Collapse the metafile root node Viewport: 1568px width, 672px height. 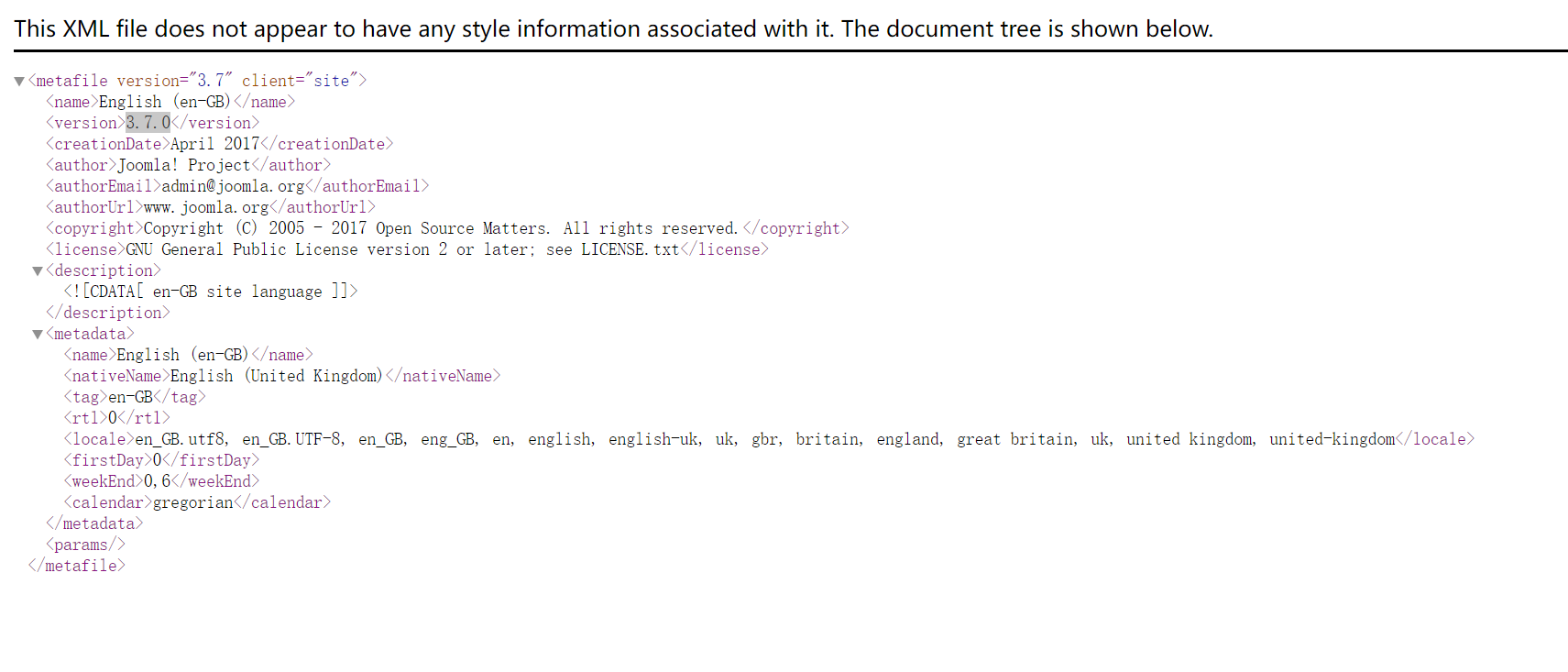pos(19,82)
